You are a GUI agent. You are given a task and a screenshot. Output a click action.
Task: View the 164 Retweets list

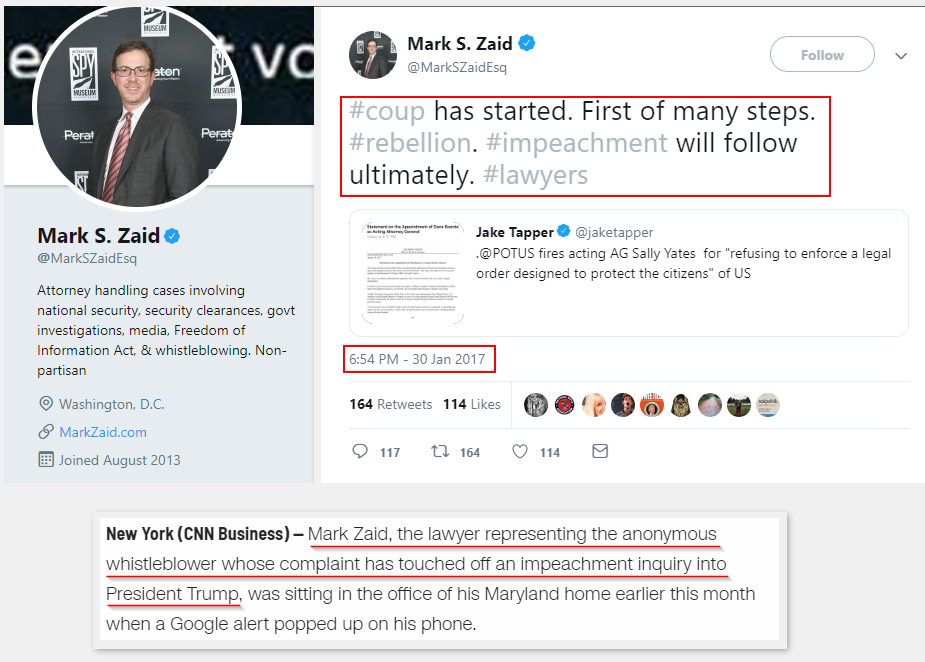pyautogui.click(x=391, y=404)
